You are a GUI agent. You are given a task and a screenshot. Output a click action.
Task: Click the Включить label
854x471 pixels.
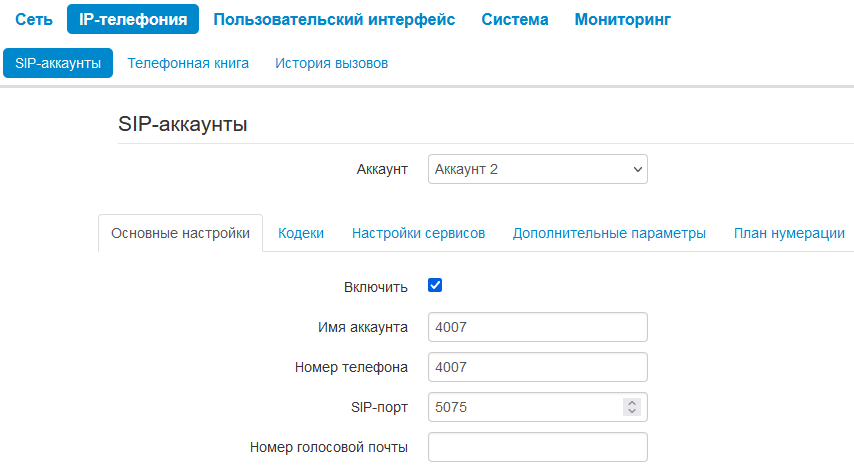click(x=376, y=288)
